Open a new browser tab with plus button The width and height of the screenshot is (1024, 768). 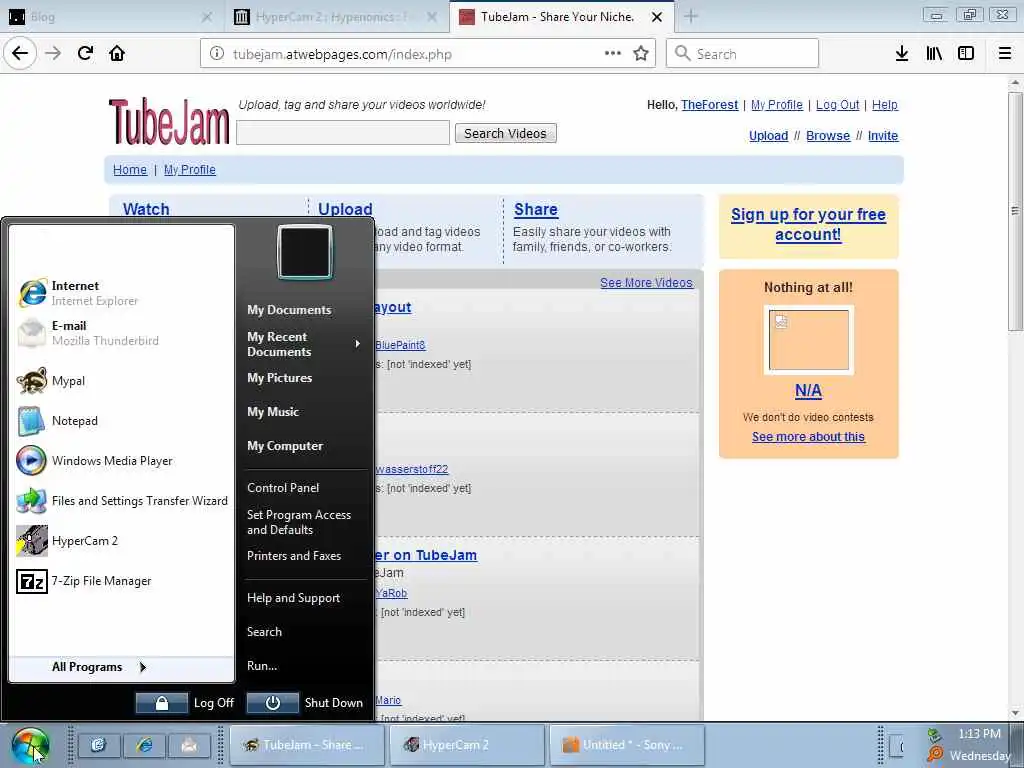click(x=691, y=17)
